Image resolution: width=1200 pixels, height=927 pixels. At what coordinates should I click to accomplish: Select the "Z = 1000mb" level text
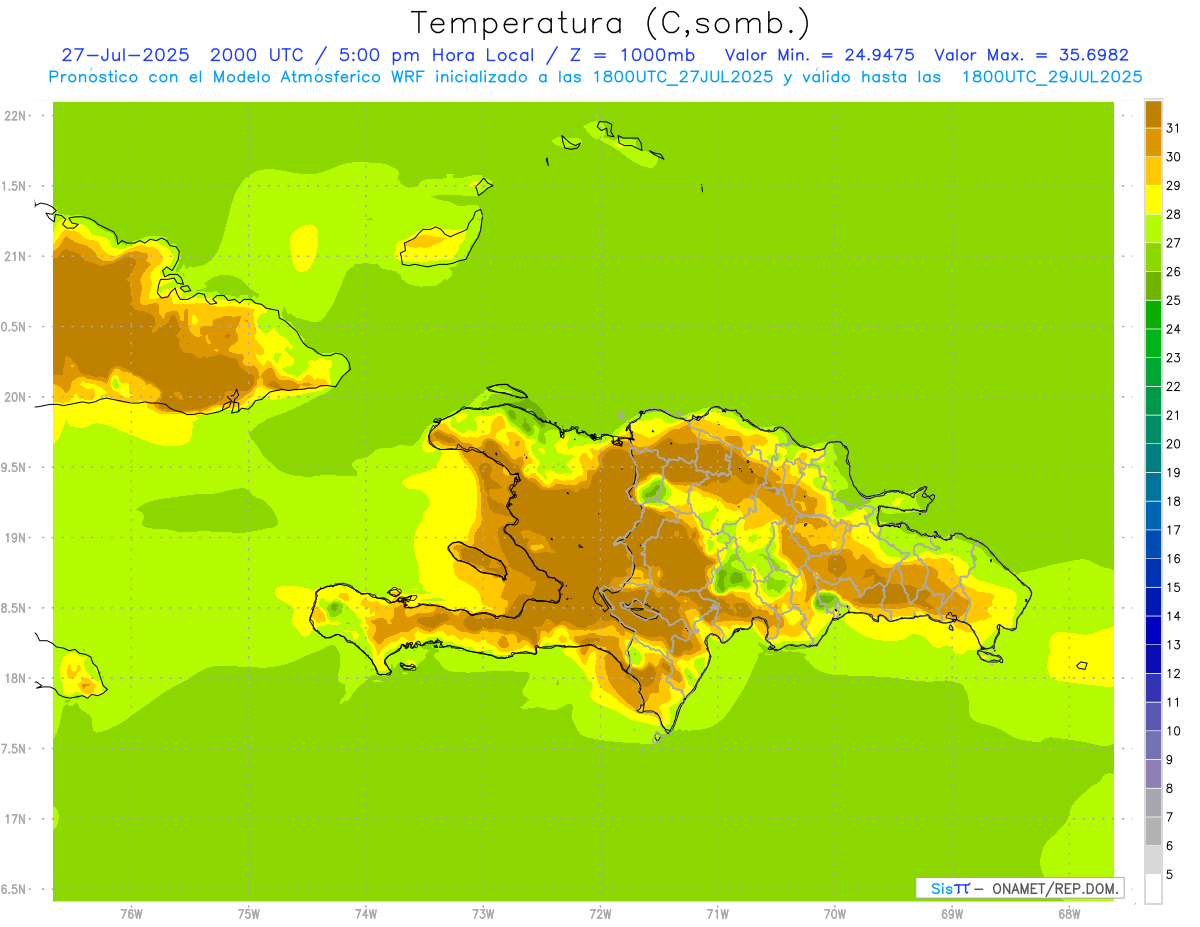(x=632, y=55)
